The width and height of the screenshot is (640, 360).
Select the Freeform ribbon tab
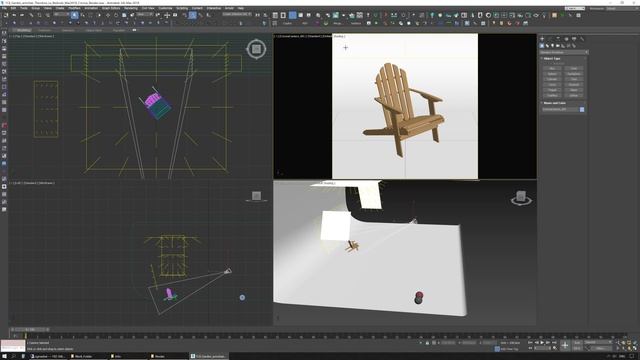tap(45, 30)
